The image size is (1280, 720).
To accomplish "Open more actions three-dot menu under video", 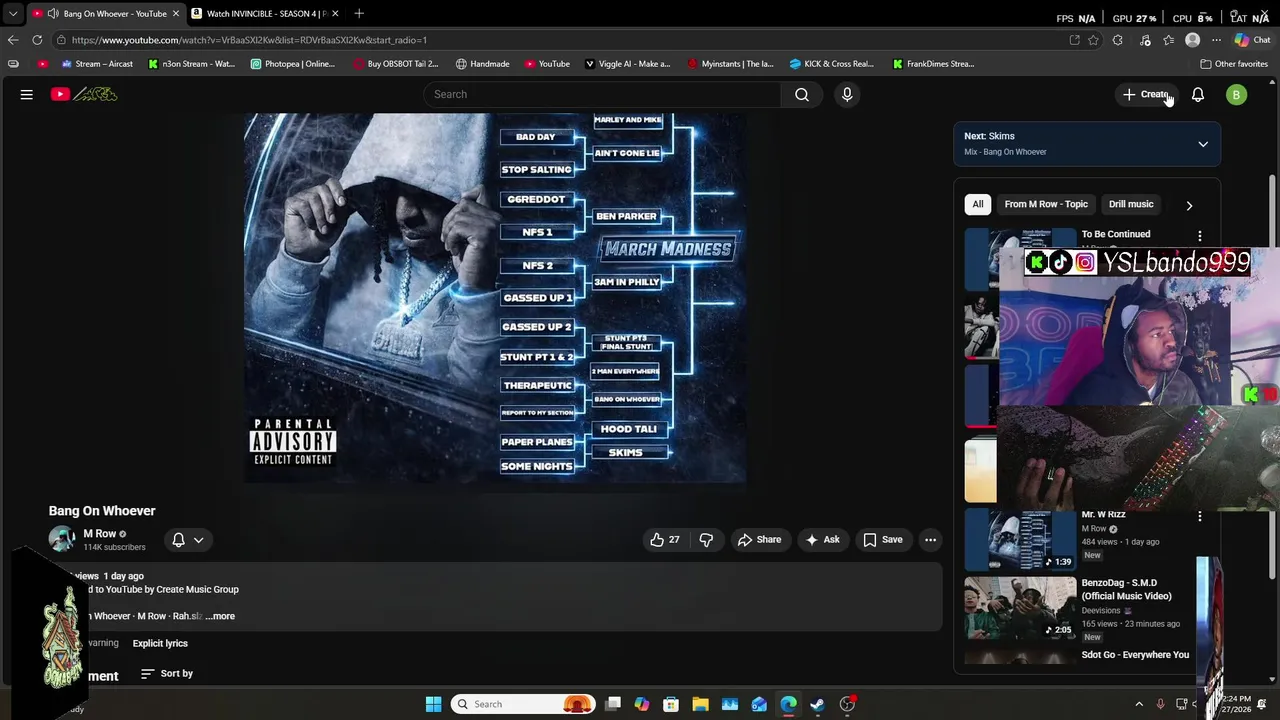I will point(931,540).
